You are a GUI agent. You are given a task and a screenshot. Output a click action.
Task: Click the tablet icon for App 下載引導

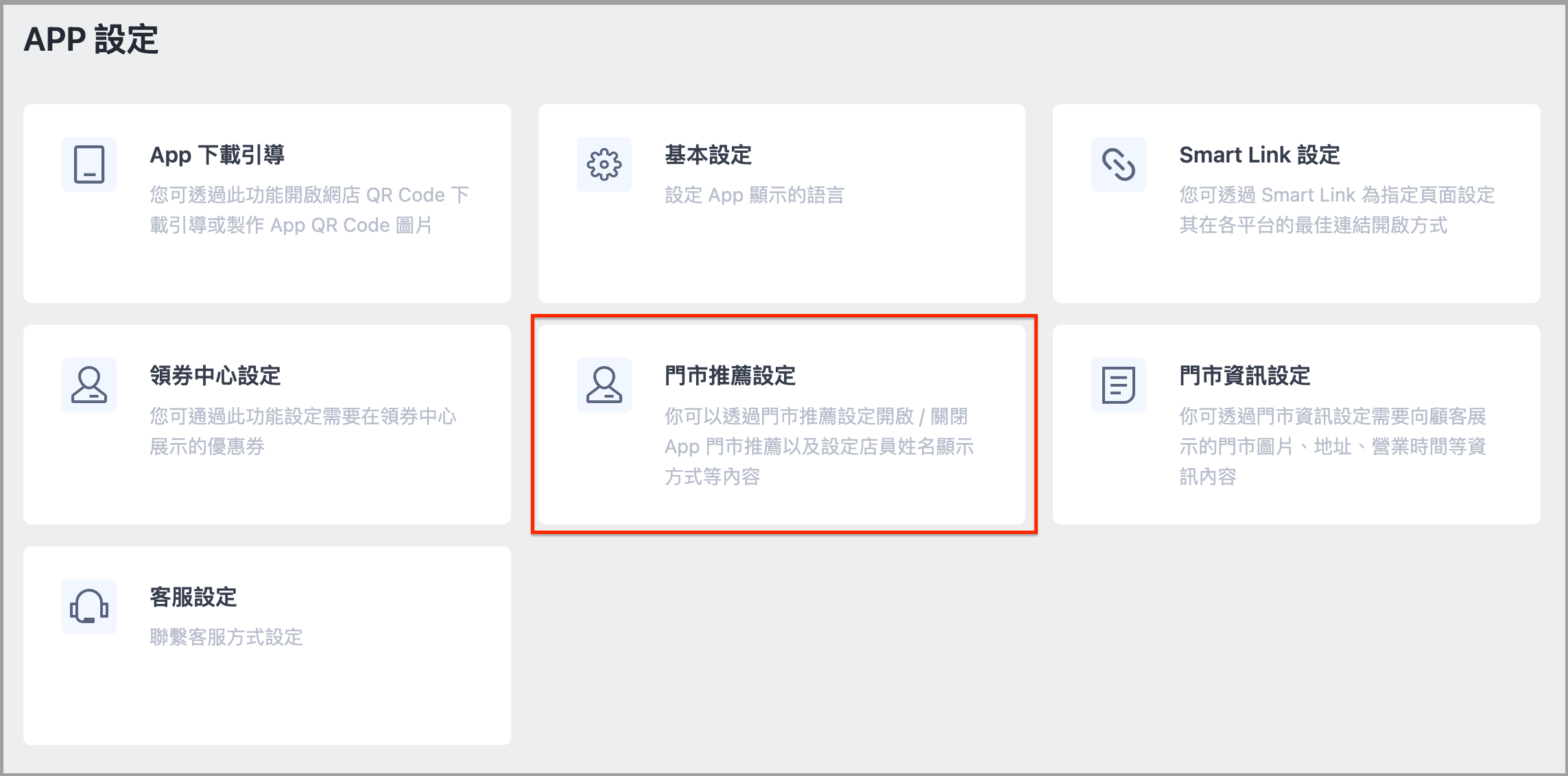click(89, 165)
